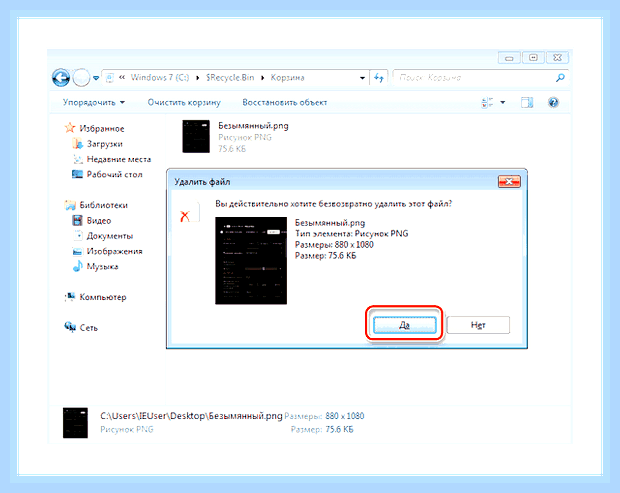Cancel deletion with the Нет button

click(478, 325)
